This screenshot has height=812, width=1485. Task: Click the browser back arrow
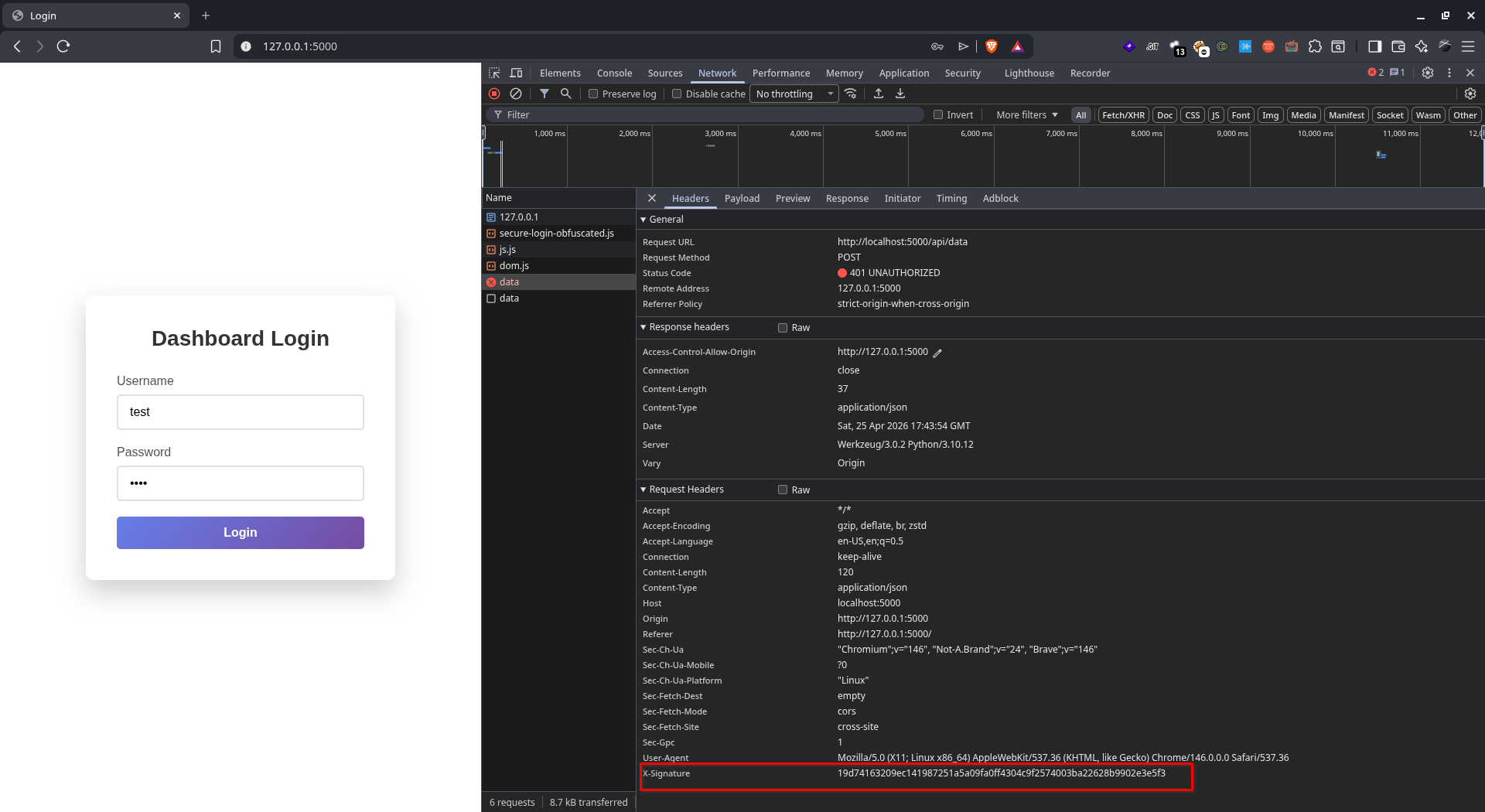click(x=17, y=46)
